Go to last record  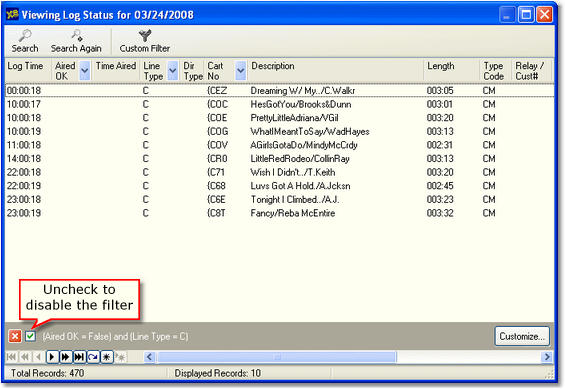point(79,357)
